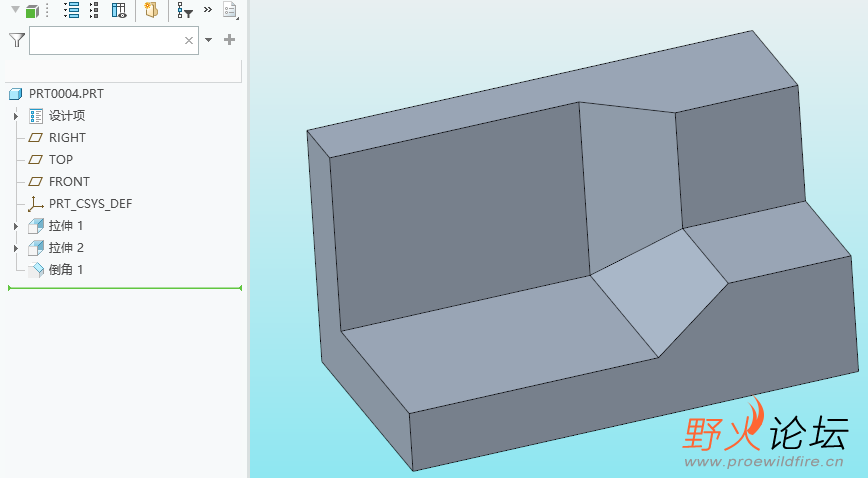Select the 拉伸 1 extrude feature

pos(65,225)
